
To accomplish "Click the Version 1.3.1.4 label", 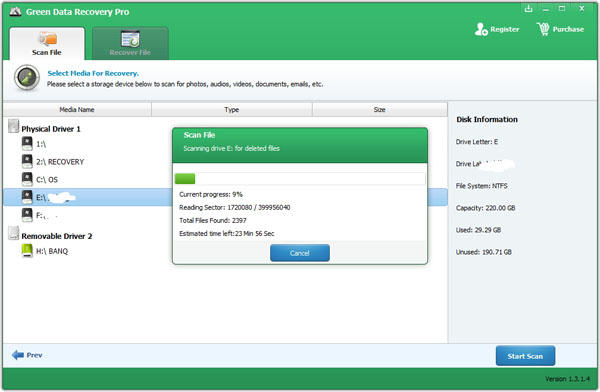I will [567, 379].
